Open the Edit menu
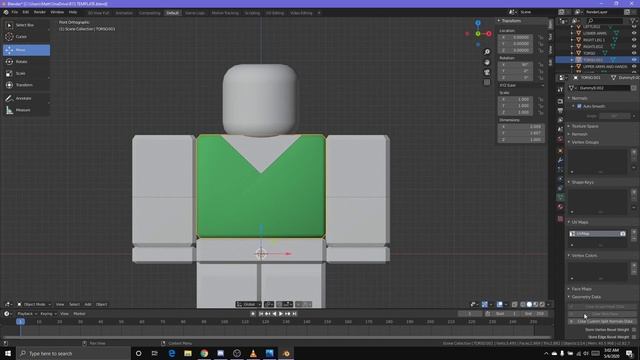 coord(26,13)
